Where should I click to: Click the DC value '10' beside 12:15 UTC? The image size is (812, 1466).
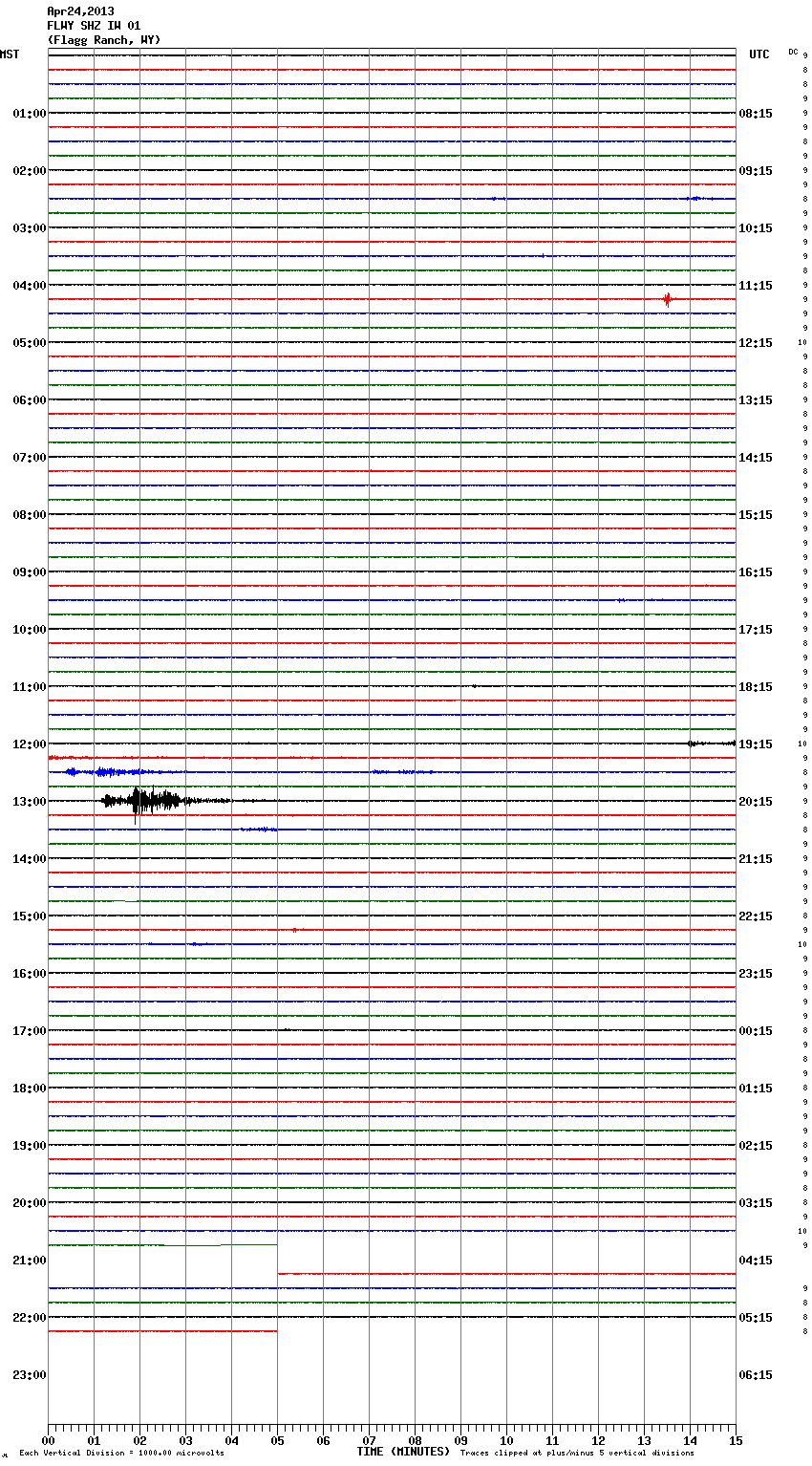802,343
